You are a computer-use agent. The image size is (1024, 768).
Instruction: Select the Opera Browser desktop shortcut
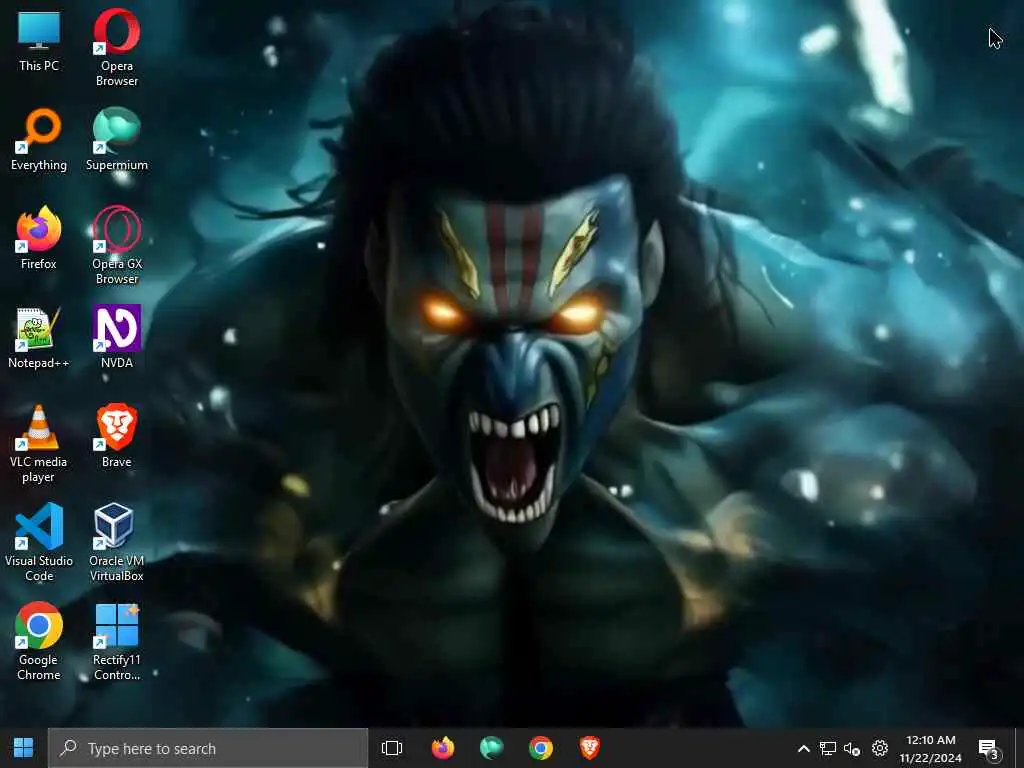(x=117, y=48)
